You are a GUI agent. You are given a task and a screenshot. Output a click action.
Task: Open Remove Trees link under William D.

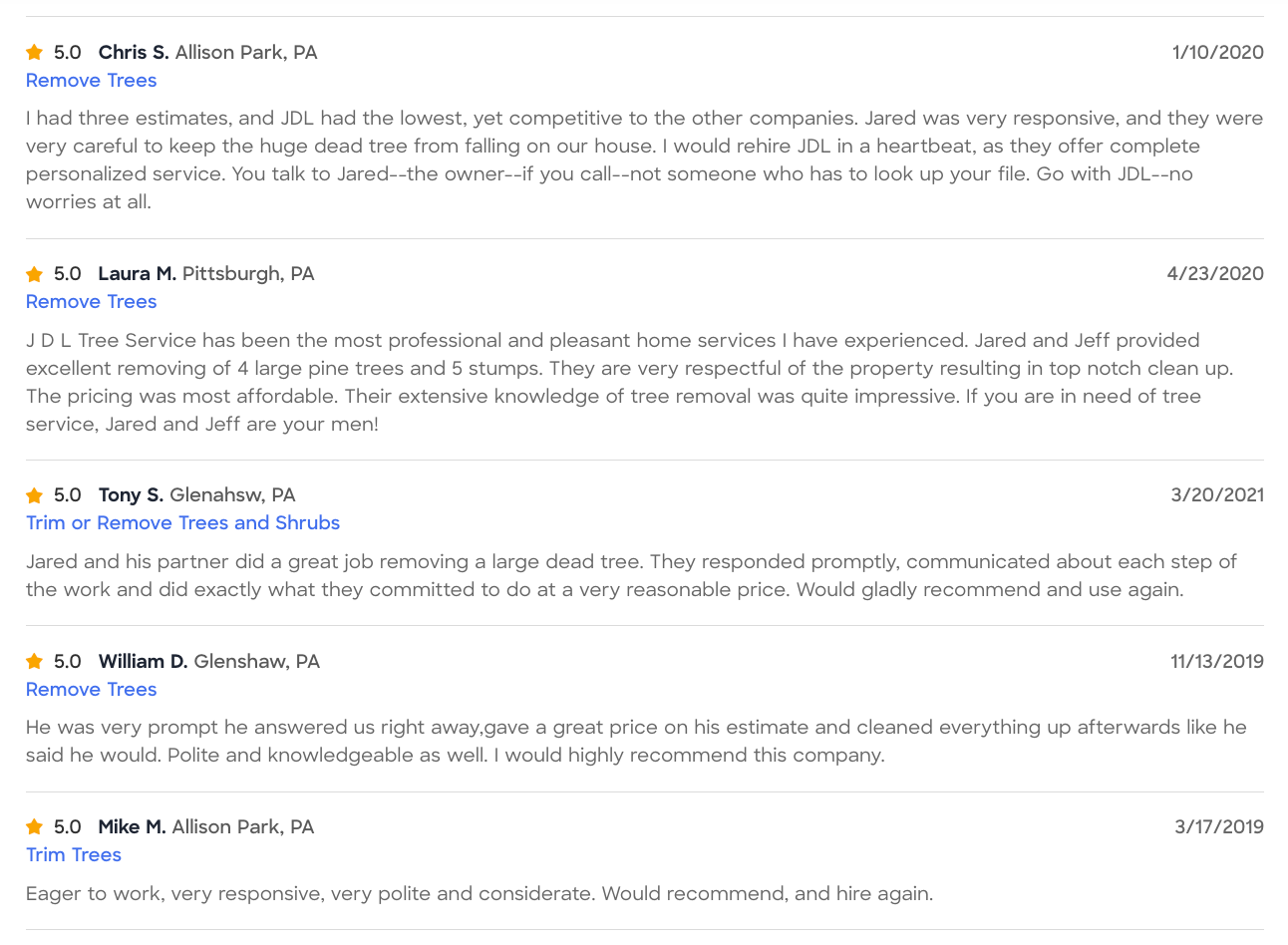point(92,689)
